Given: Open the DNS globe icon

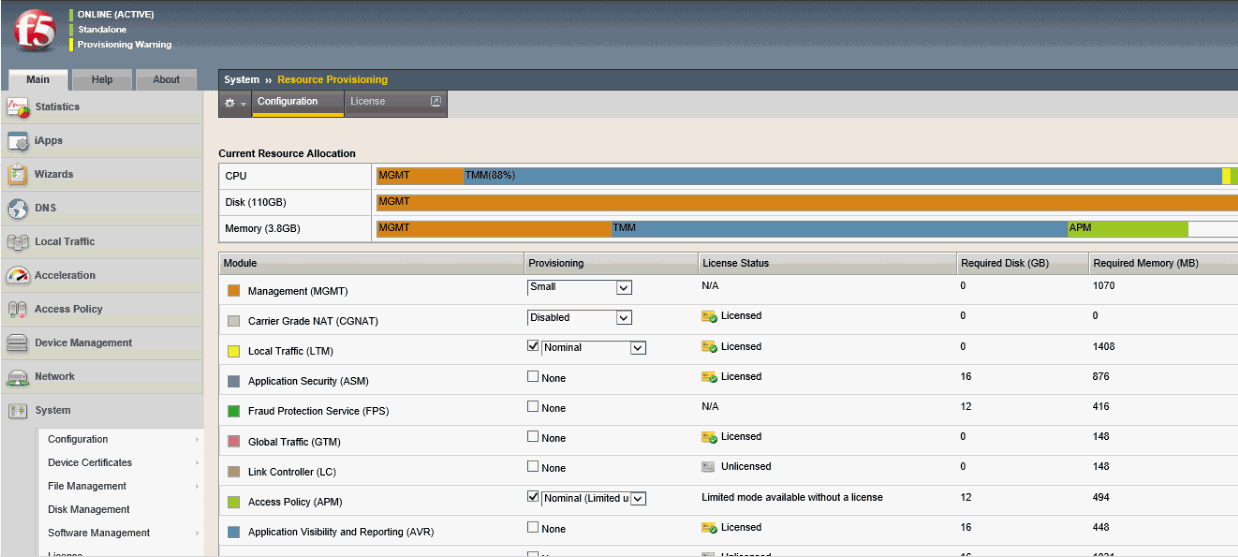Looking at the screenshot, I should 18,209.
